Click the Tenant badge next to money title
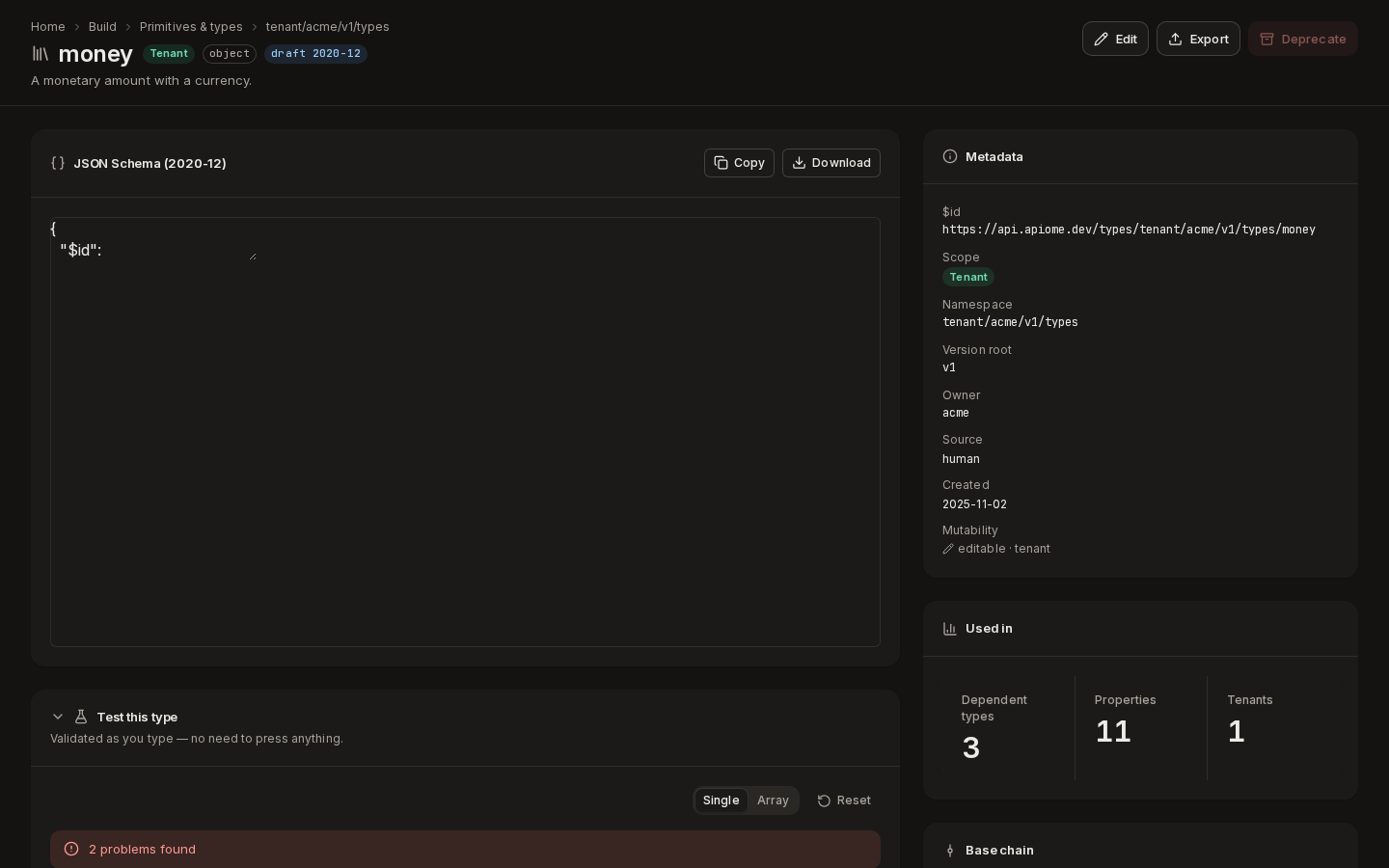The height and width of the screenshot is (868, 1389). pyautogui.click(x=169, y=54)
